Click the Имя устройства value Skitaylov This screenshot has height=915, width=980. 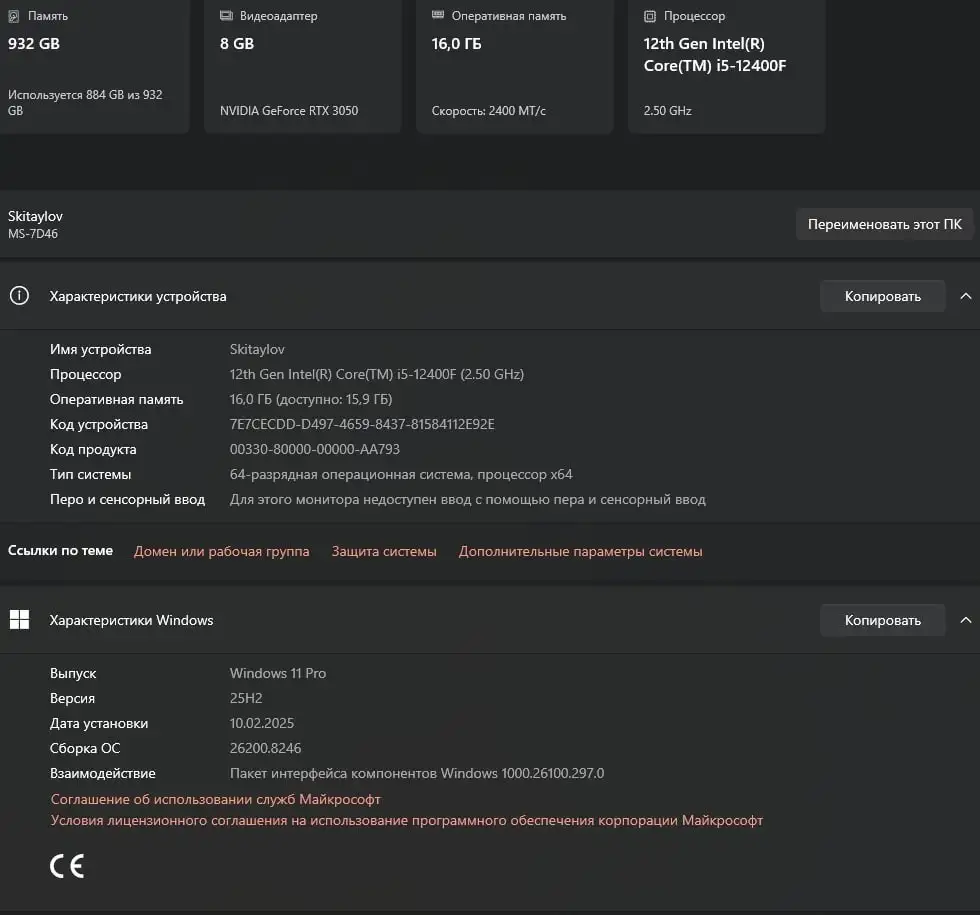[x=257, y=349]
